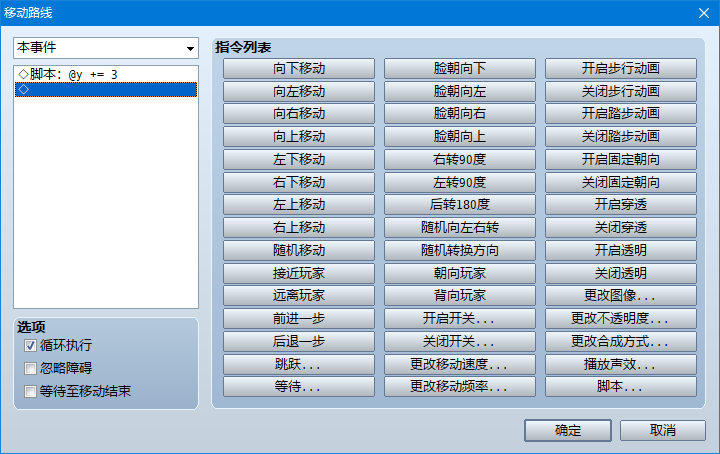Click the 关闭踏步动画 button

(621, 136)
